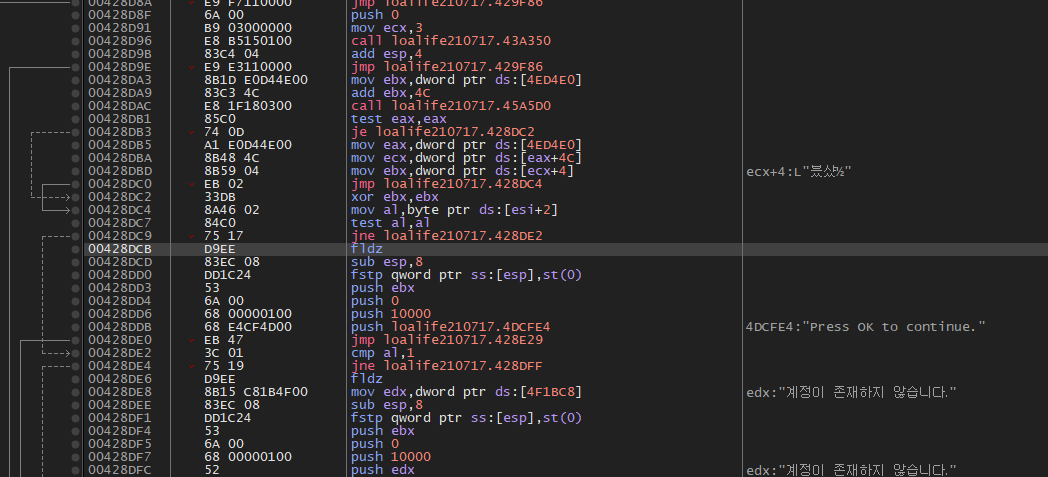Select instruction mov ecx,3
This screenshot has width=1048, height=477.
tap(387, 28)
